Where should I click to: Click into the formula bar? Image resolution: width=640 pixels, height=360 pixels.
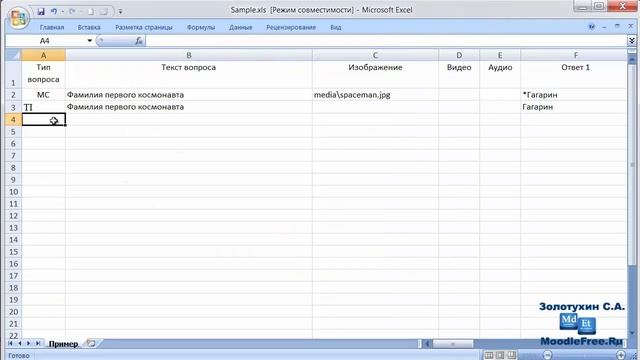(x=386, y=41)
